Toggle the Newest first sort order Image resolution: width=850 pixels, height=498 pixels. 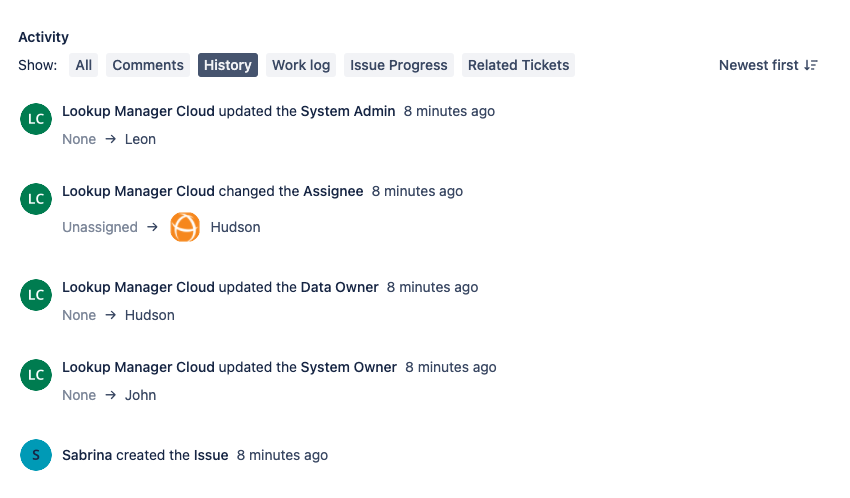(768, 65)
